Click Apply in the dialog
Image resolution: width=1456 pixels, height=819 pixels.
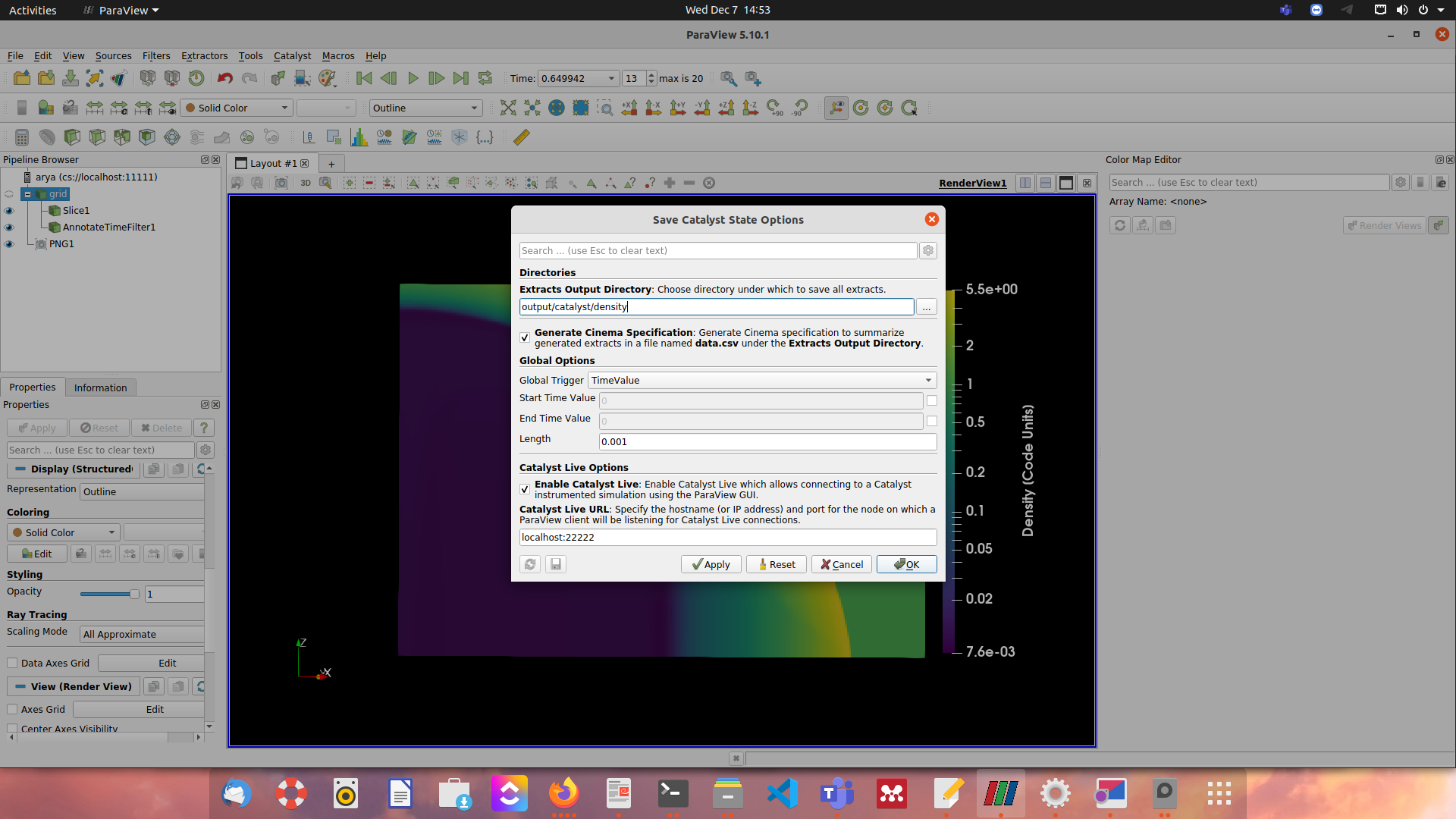pyautogui.click(x=711, y=564)
